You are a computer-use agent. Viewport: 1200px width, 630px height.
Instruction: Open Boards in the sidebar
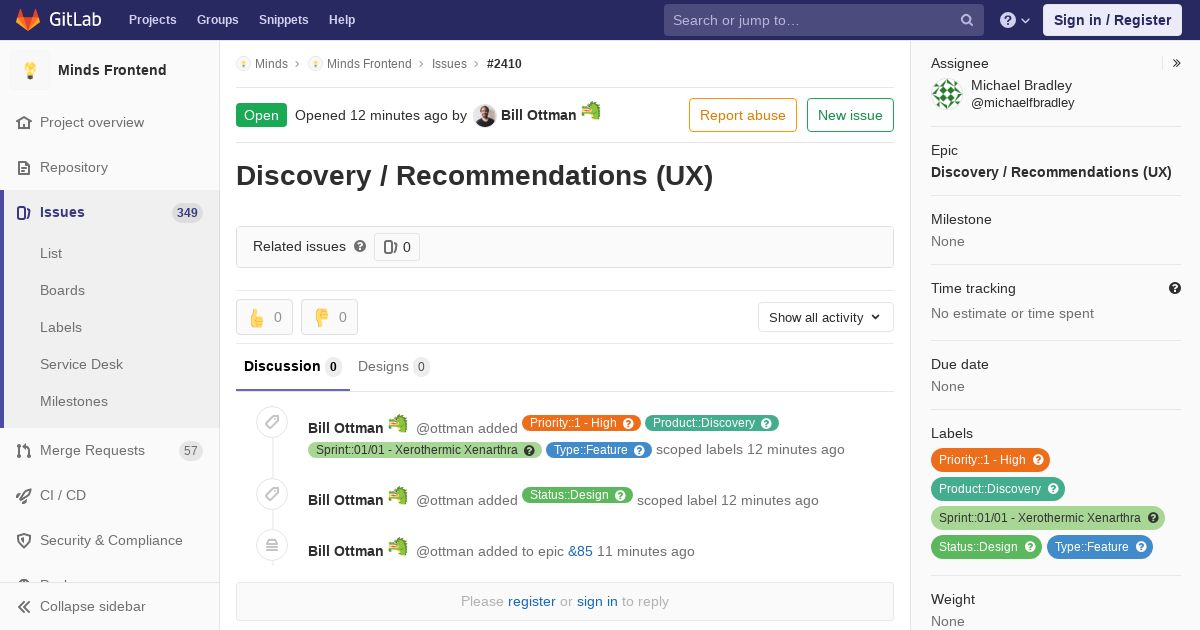point(62,290)
